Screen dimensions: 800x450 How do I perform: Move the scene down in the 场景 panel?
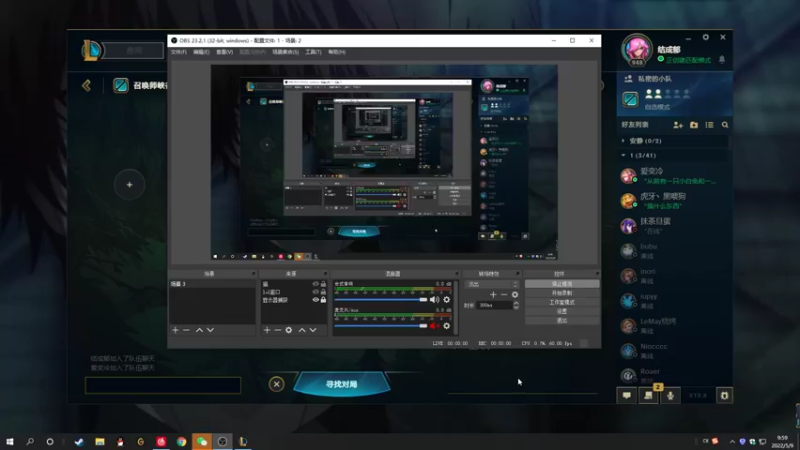210,330
